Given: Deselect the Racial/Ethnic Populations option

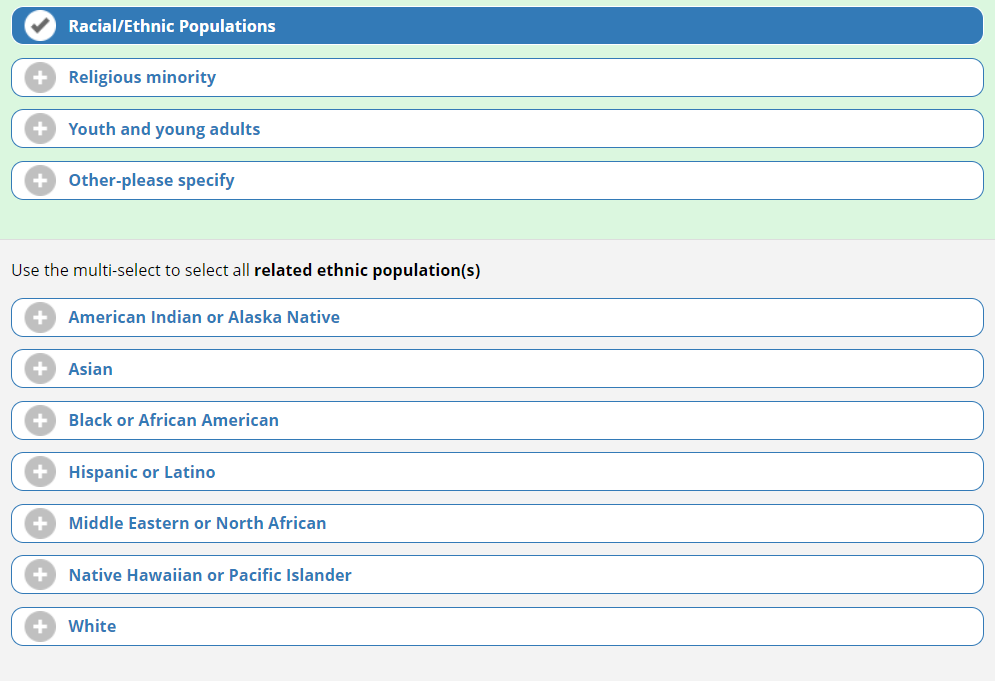Looking at the screenshot, I should (172, 26).
